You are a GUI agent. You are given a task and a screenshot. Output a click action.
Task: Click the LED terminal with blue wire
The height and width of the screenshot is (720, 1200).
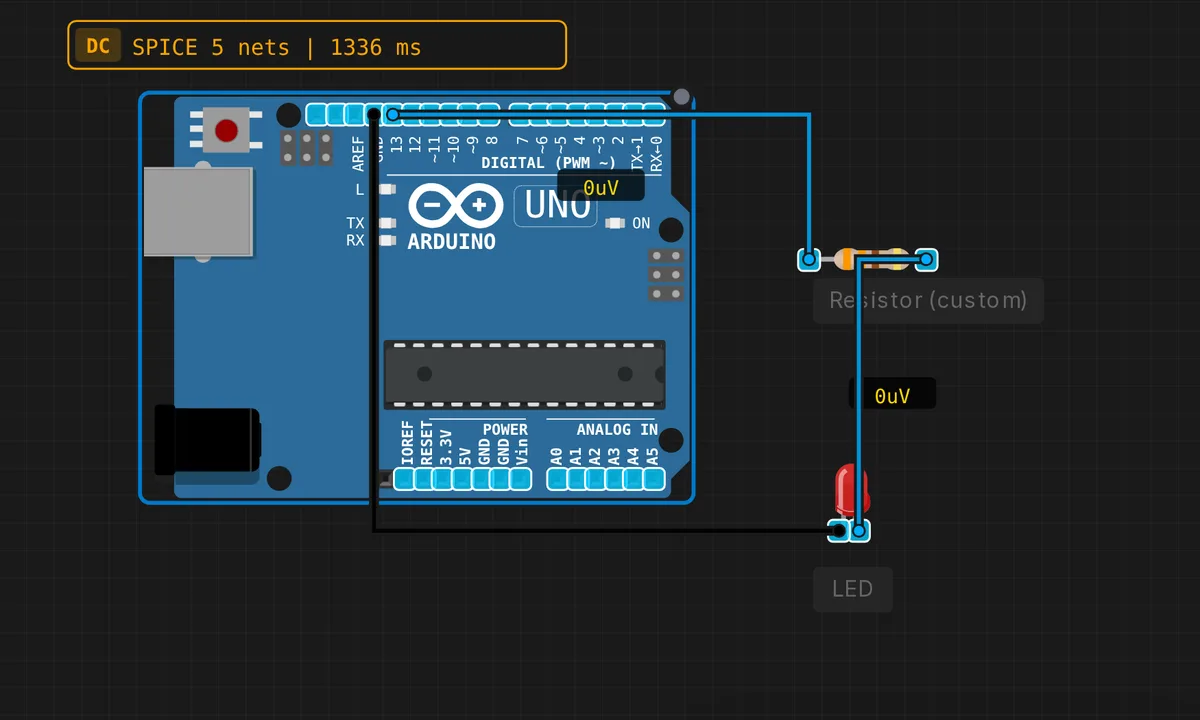click(860, 531)
